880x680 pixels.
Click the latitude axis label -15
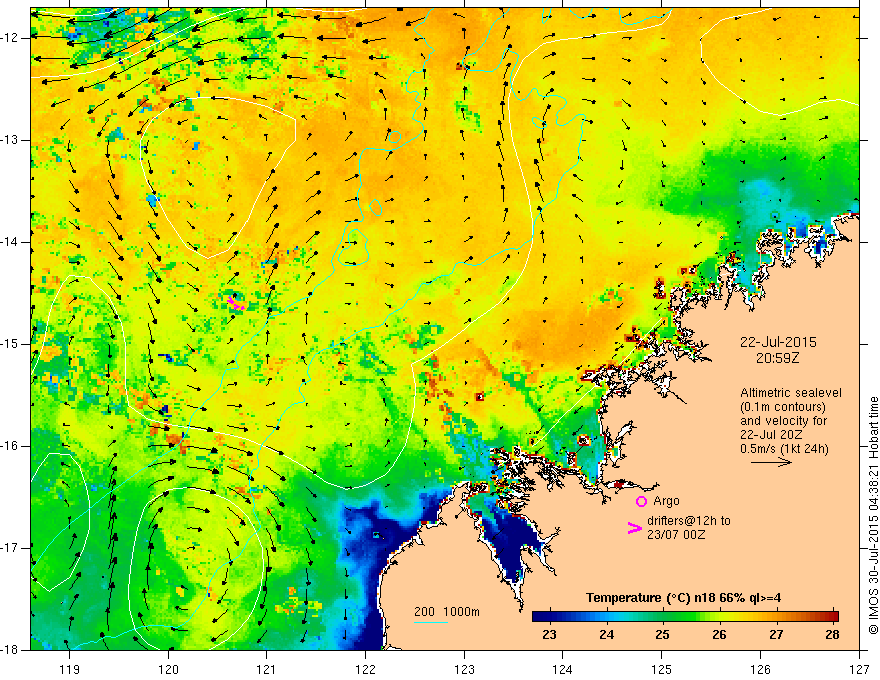pos(11,344)
